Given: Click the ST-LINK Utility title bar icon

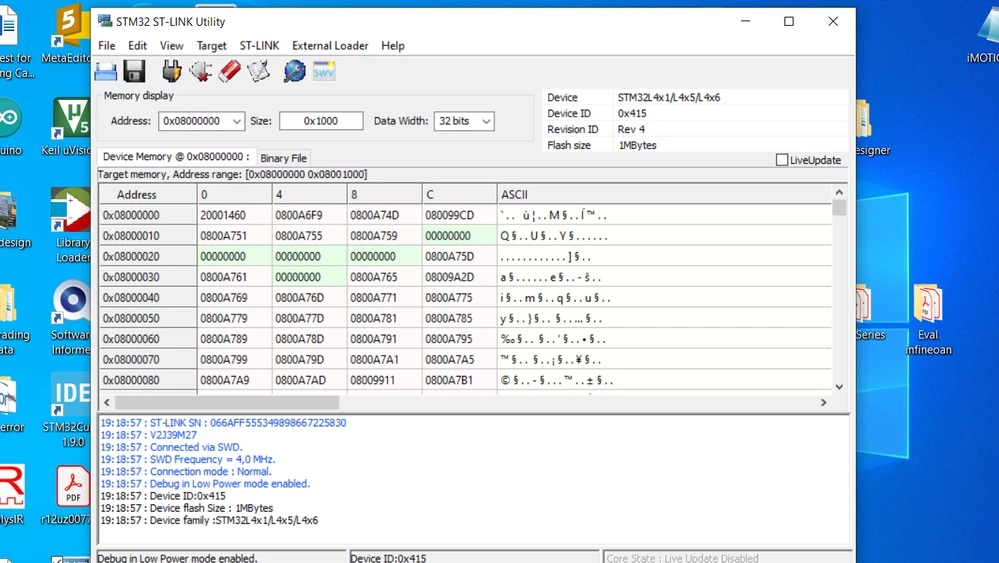Looking at the screenshot, I should pos(104,21).
